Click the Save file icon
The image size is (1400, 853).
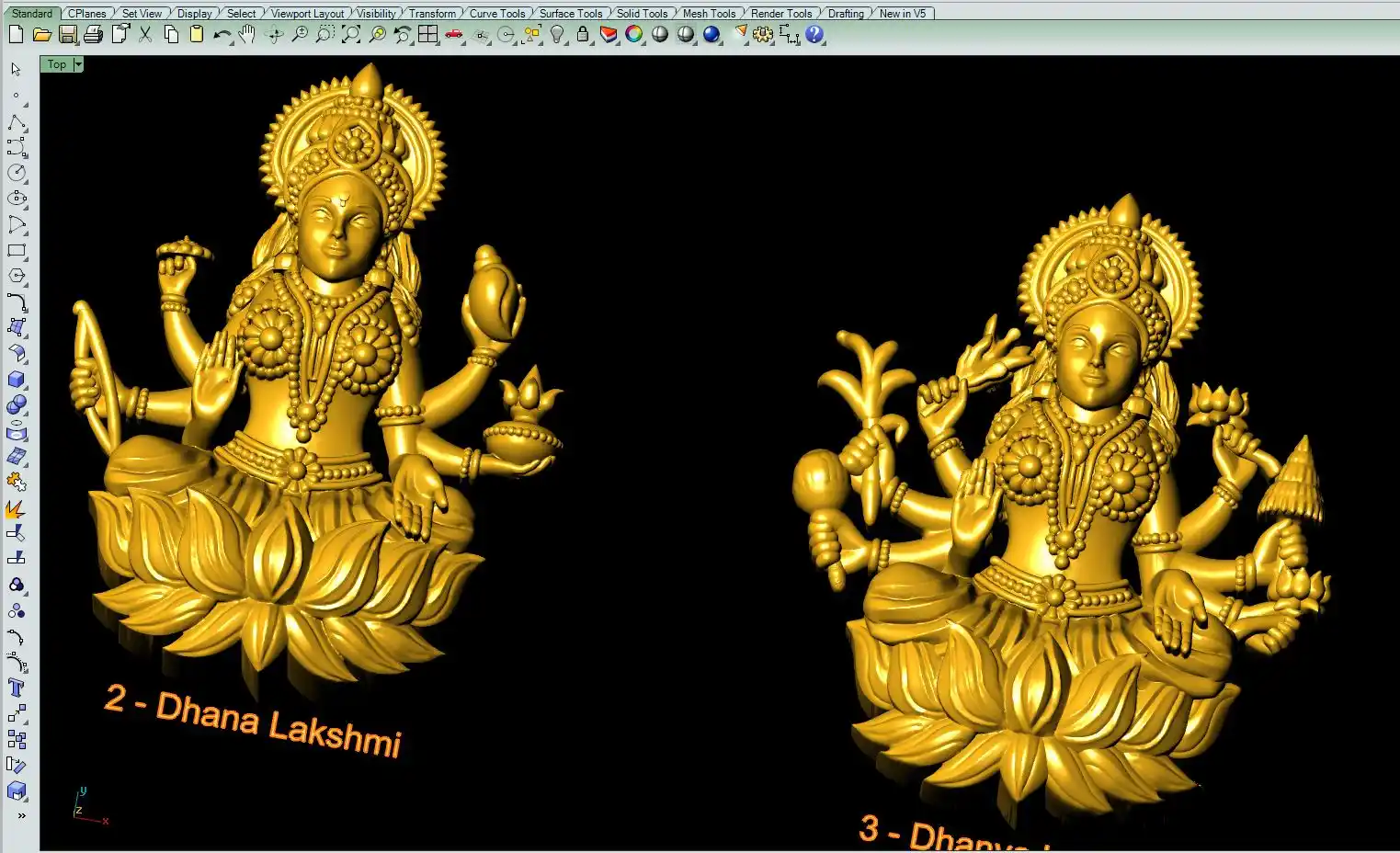[68, 35]
